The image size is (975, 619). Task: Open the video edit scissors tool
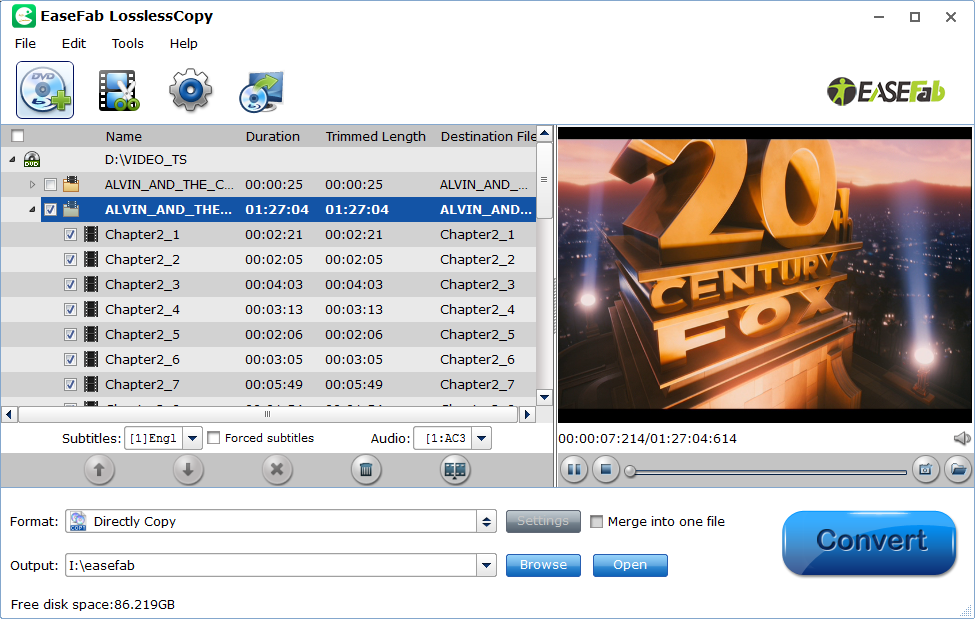pyautogui.click(x=118, y=91)
